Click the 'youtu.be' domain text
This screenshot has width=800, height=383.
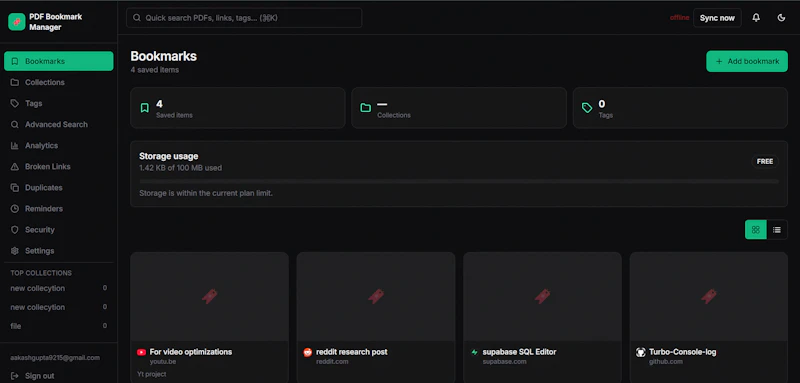coord(163,362)
